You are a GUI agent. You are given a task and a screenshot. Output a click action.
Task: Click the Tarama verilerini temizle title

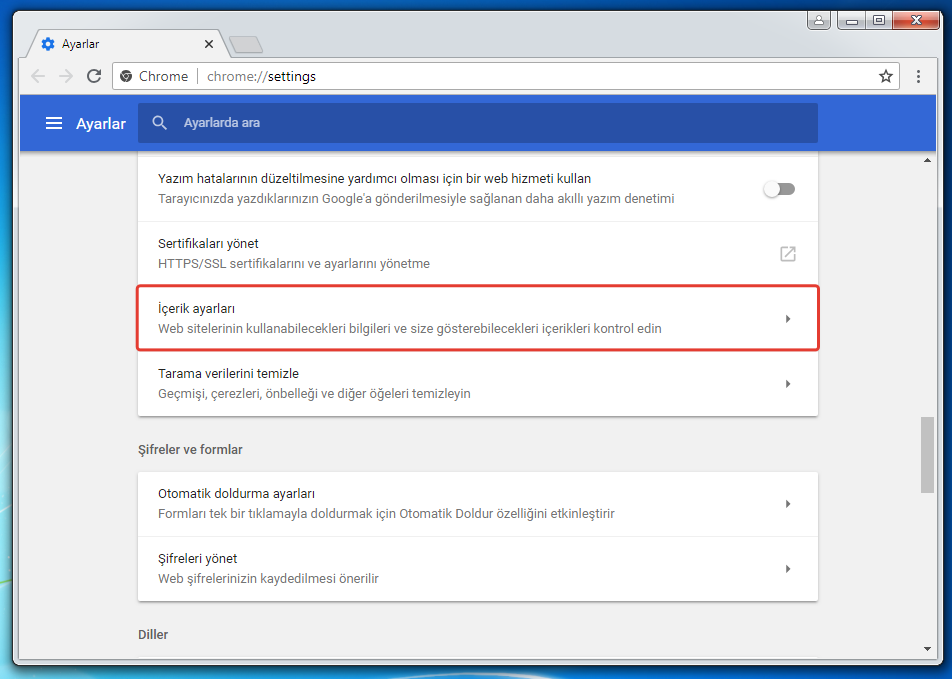pos(228,374)
